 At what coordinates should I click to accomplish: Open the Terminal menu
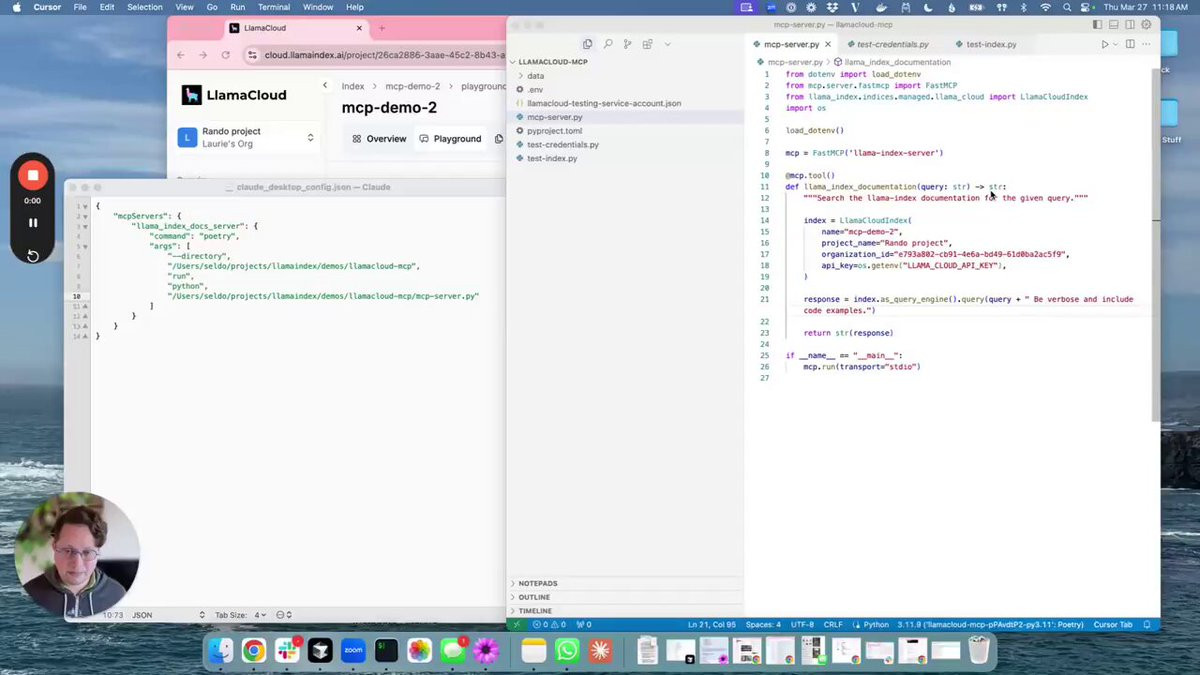[x=274, y=7]
